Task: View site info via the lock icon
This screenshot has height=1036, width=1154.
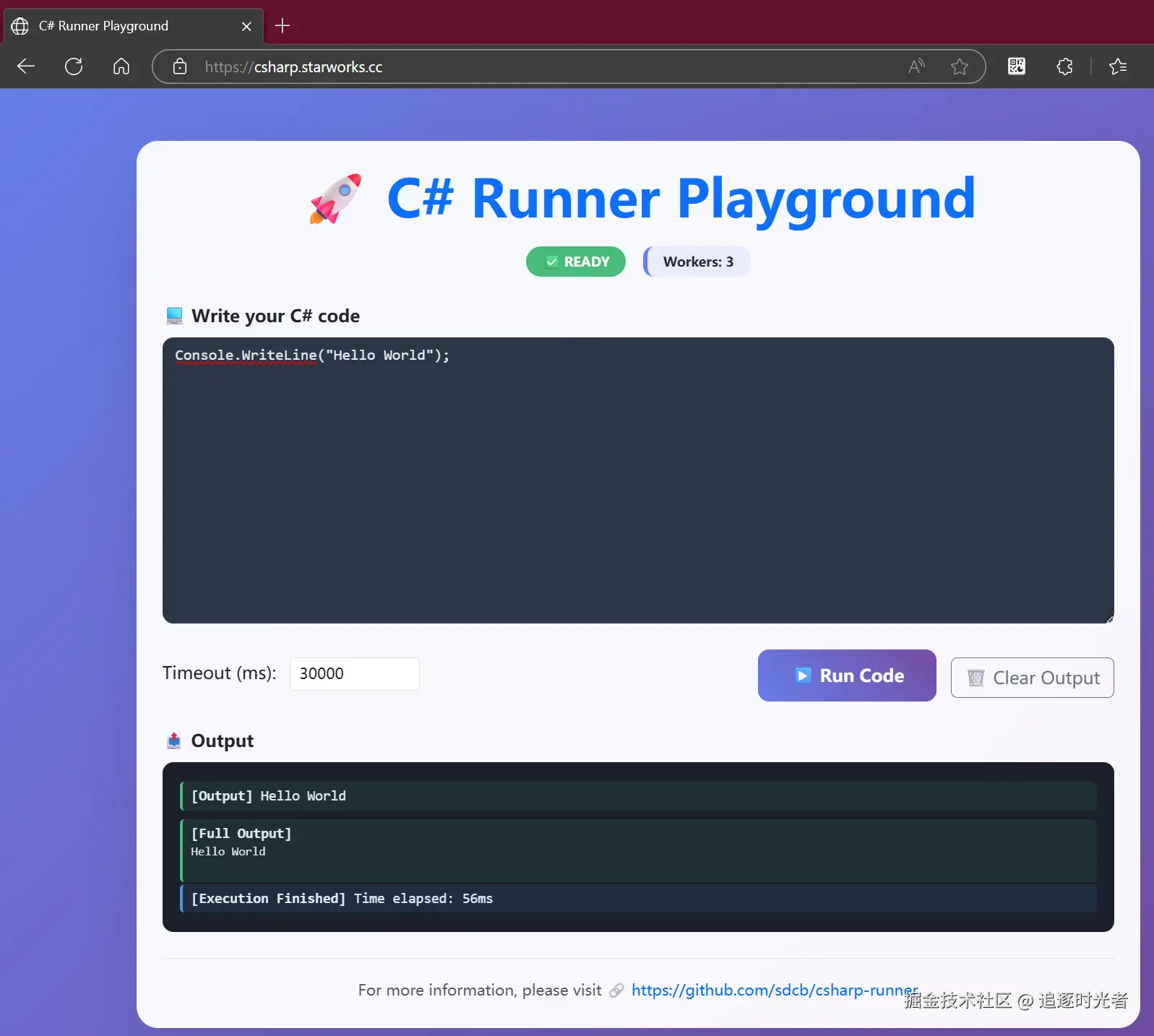Action: pyautogui.click(x=180, y=66)
